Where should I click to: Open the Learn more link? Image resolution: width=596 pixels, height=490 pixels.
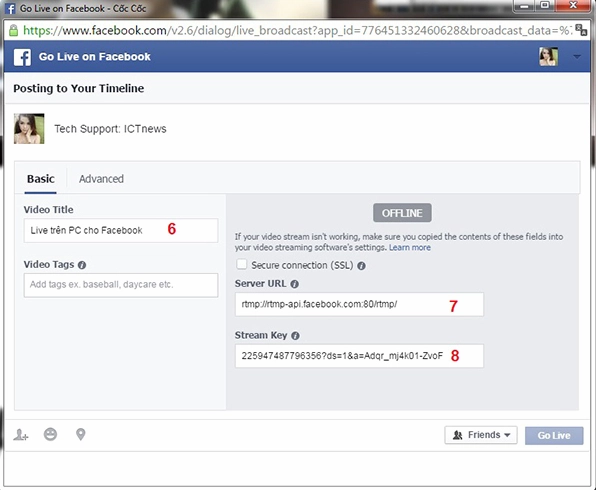(409, 247)
